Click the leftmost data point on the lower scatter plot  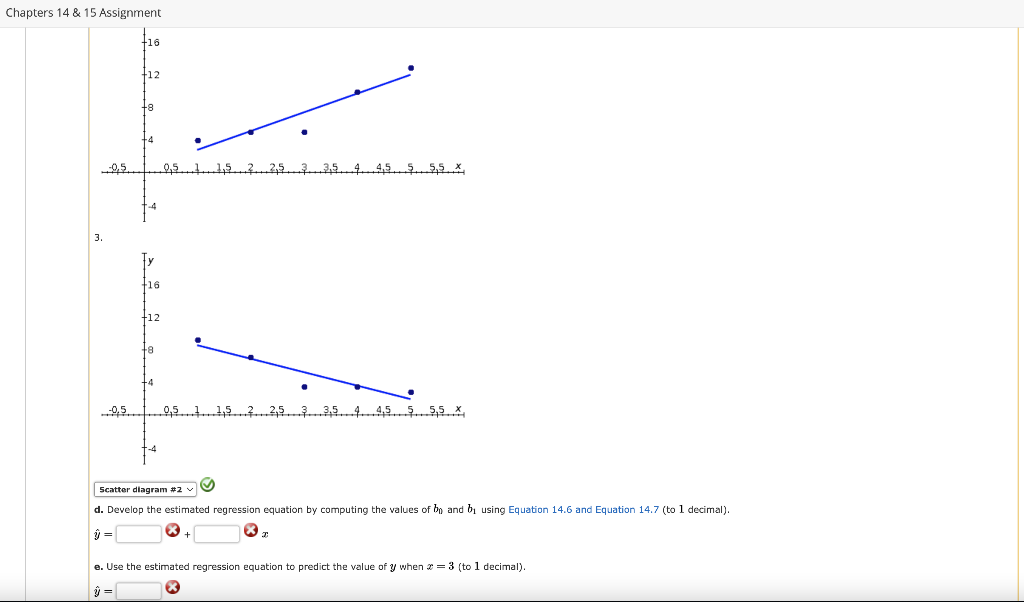point(199,340)
